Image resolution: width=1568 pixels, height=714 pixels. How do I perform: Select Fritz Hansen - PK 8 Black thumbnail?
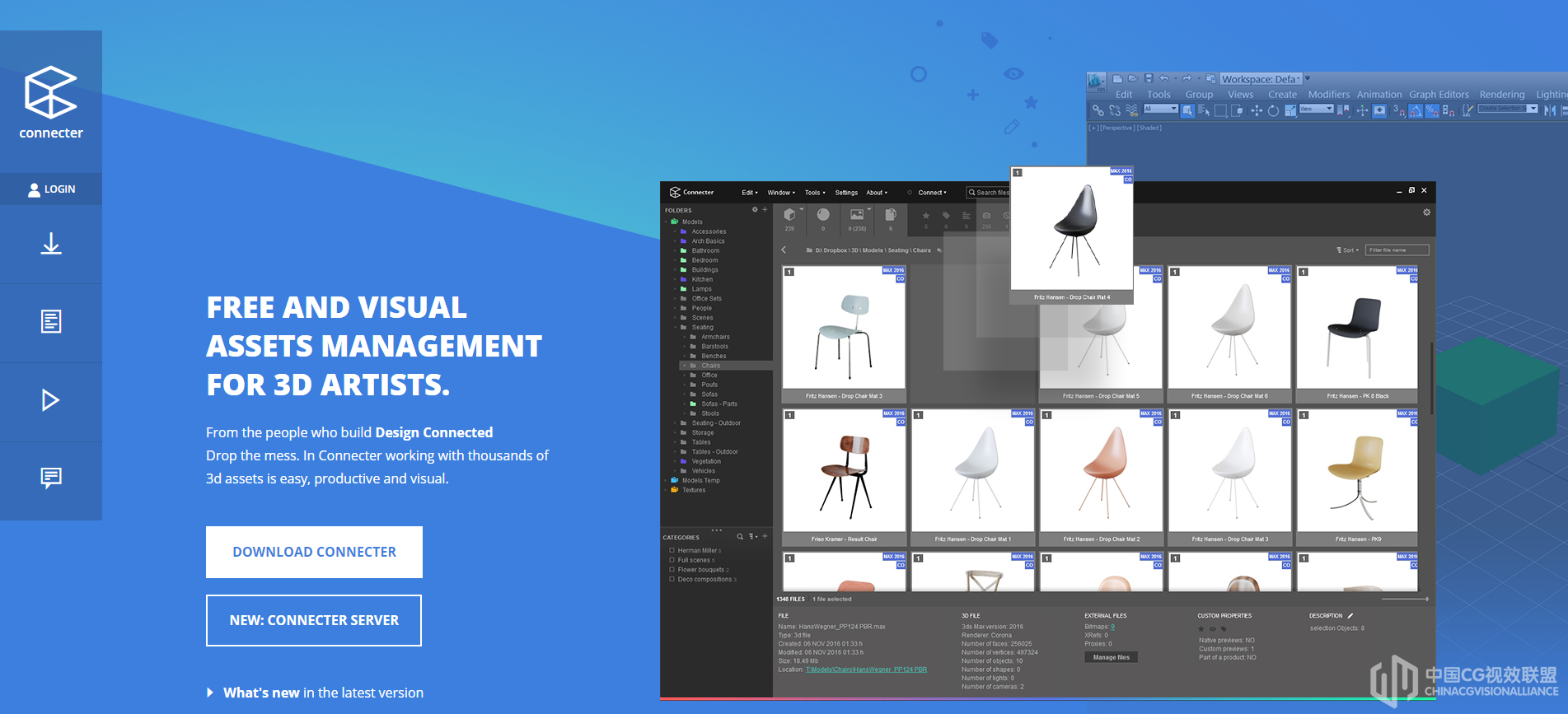pos(1357,334)
